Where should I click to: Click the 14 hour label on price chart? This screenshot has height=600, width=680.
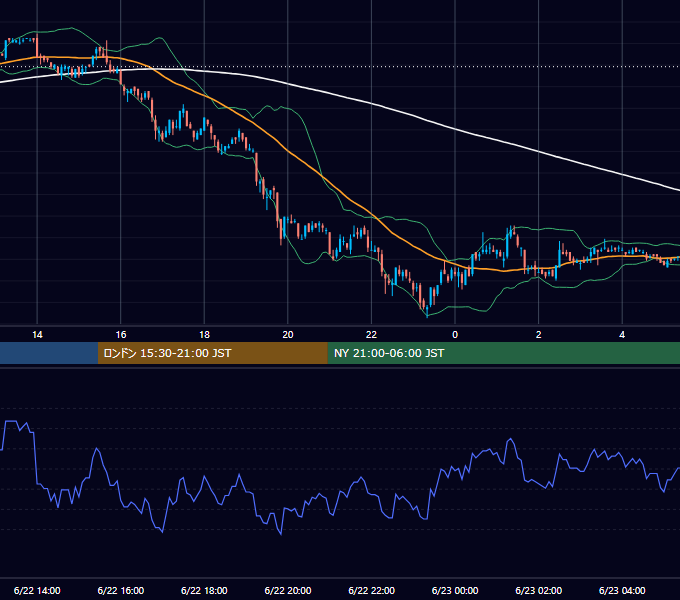pos(37,335)
